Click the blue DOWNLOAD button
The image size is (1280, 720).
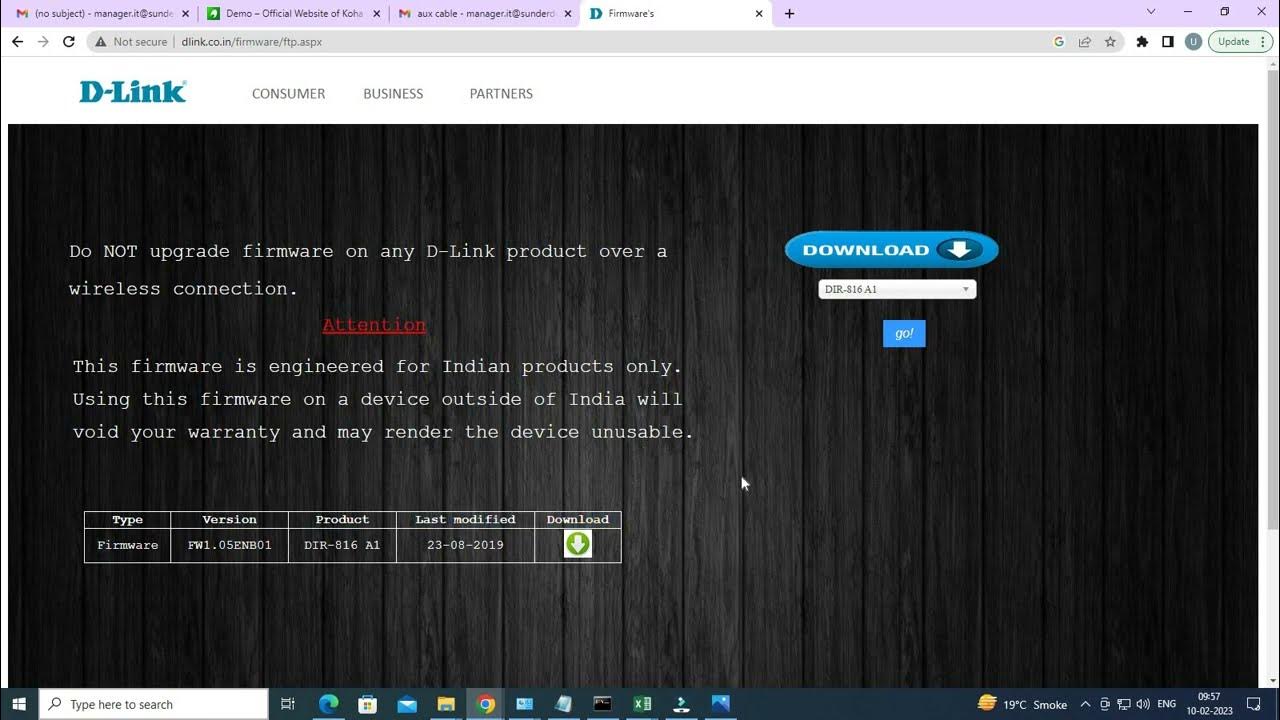pos(891,249)
